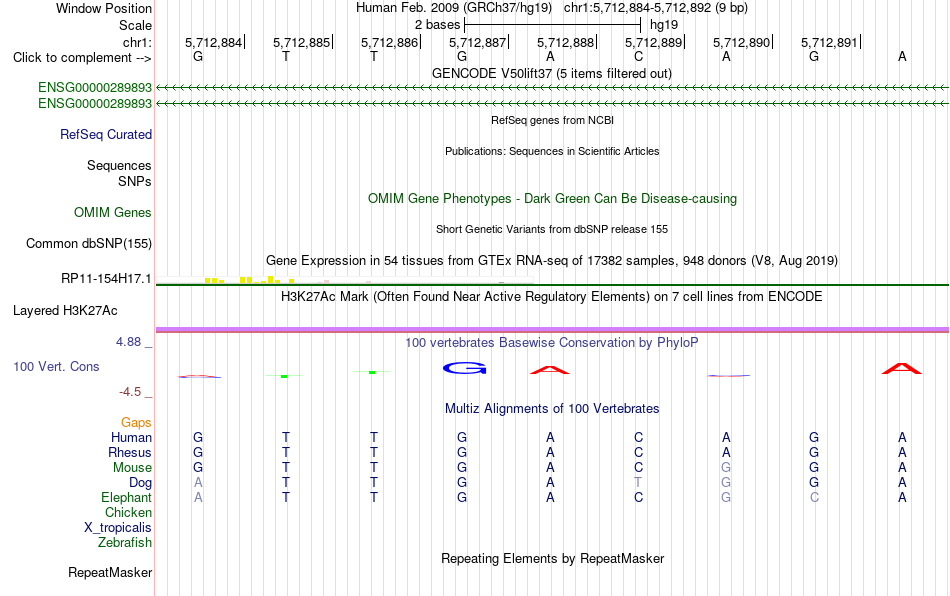Click position marker 5,712,885 in ruler
Screen dimensions: 950x596
pos(302,42)
